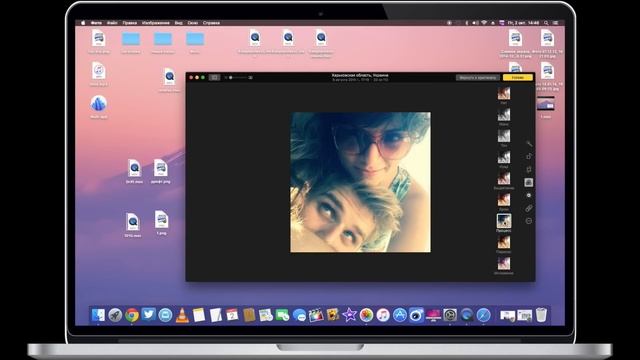
Task: Select the mountain image thumbnail on the desktop
Action: [546, 104]
